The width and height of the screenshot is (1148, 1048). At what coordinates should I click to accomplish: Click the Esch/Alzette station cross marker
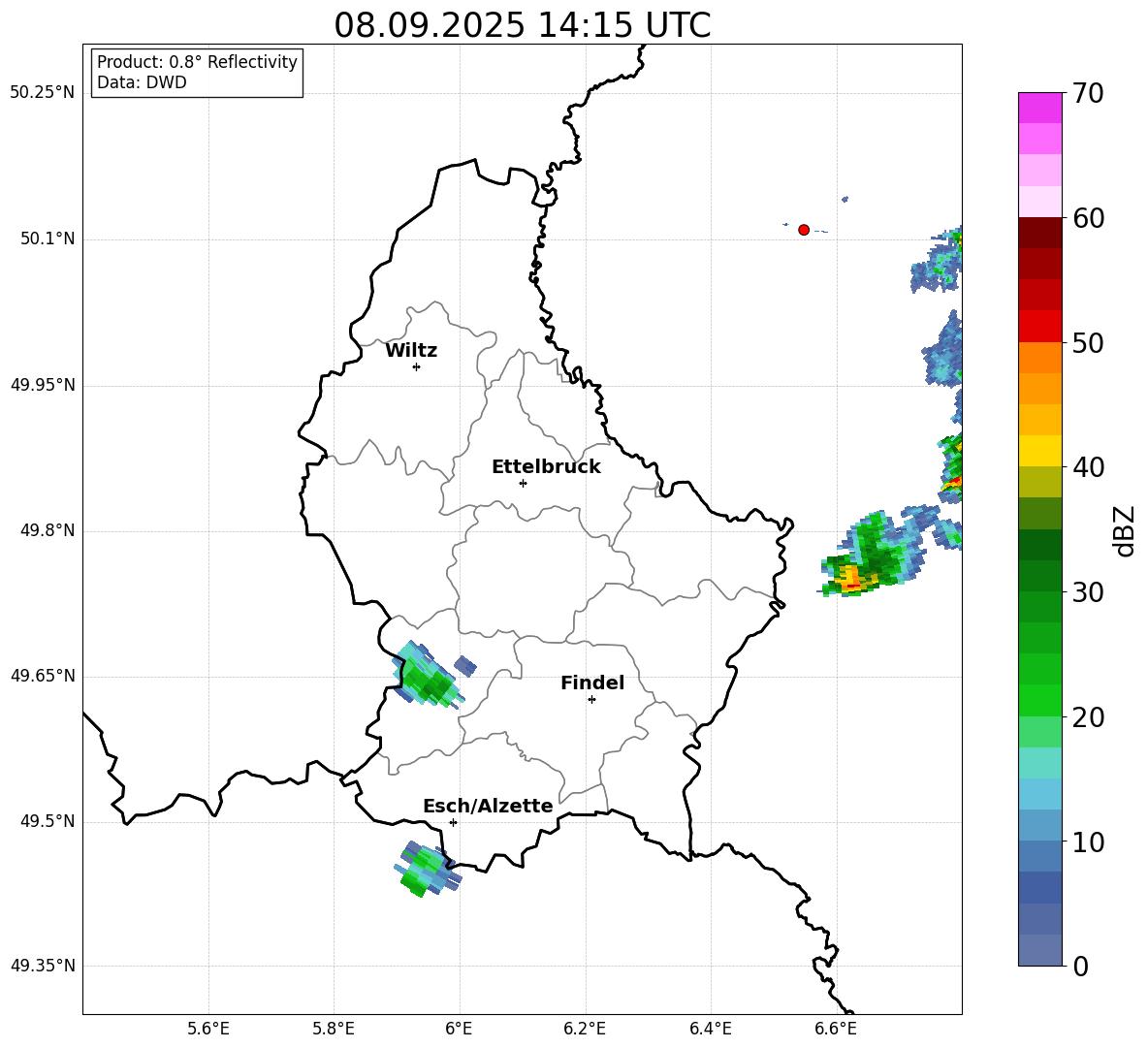(453, 822)
